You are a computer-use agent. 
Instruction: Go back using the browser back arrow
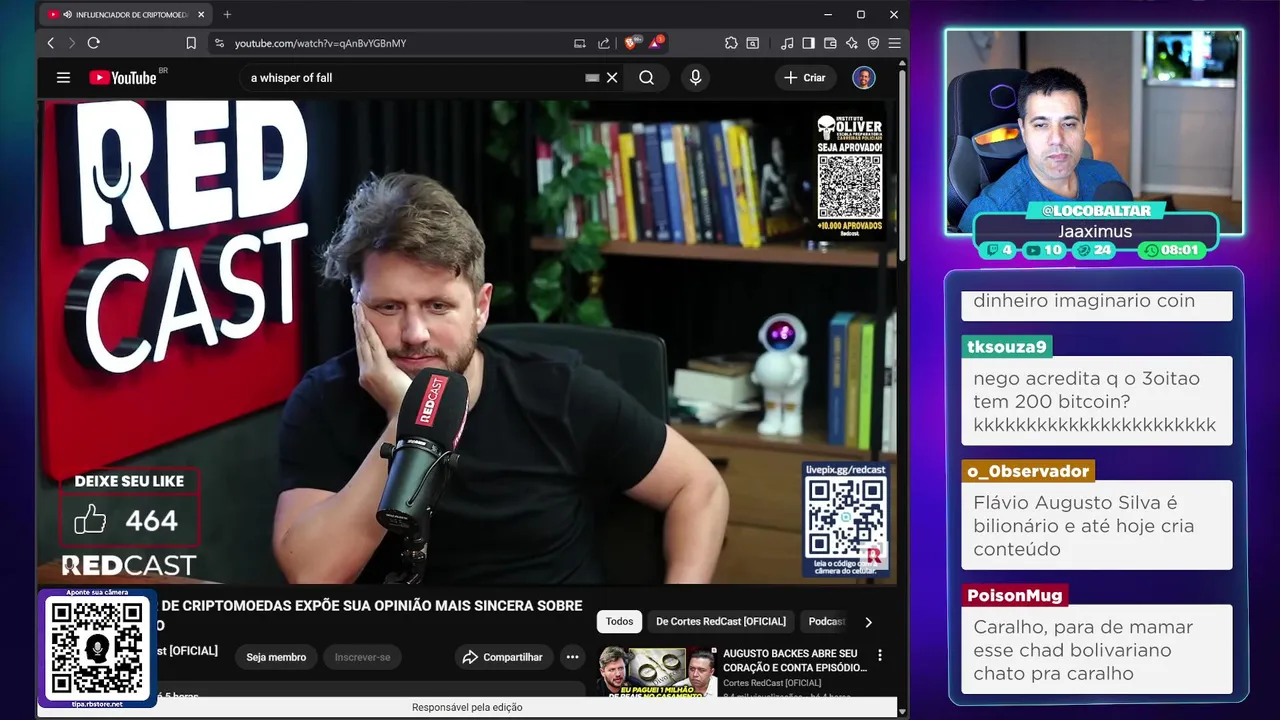51,43
